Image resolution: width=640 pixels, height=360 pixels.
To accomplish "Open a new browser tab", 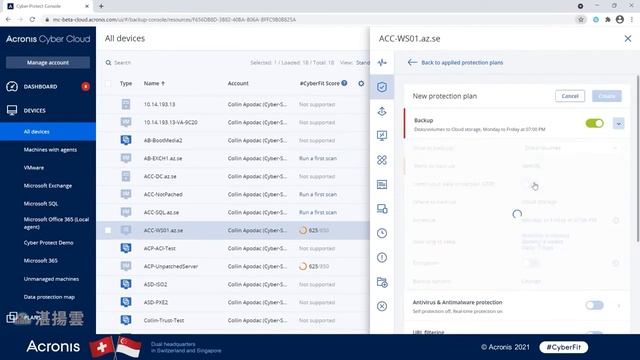I will (101, 6).
